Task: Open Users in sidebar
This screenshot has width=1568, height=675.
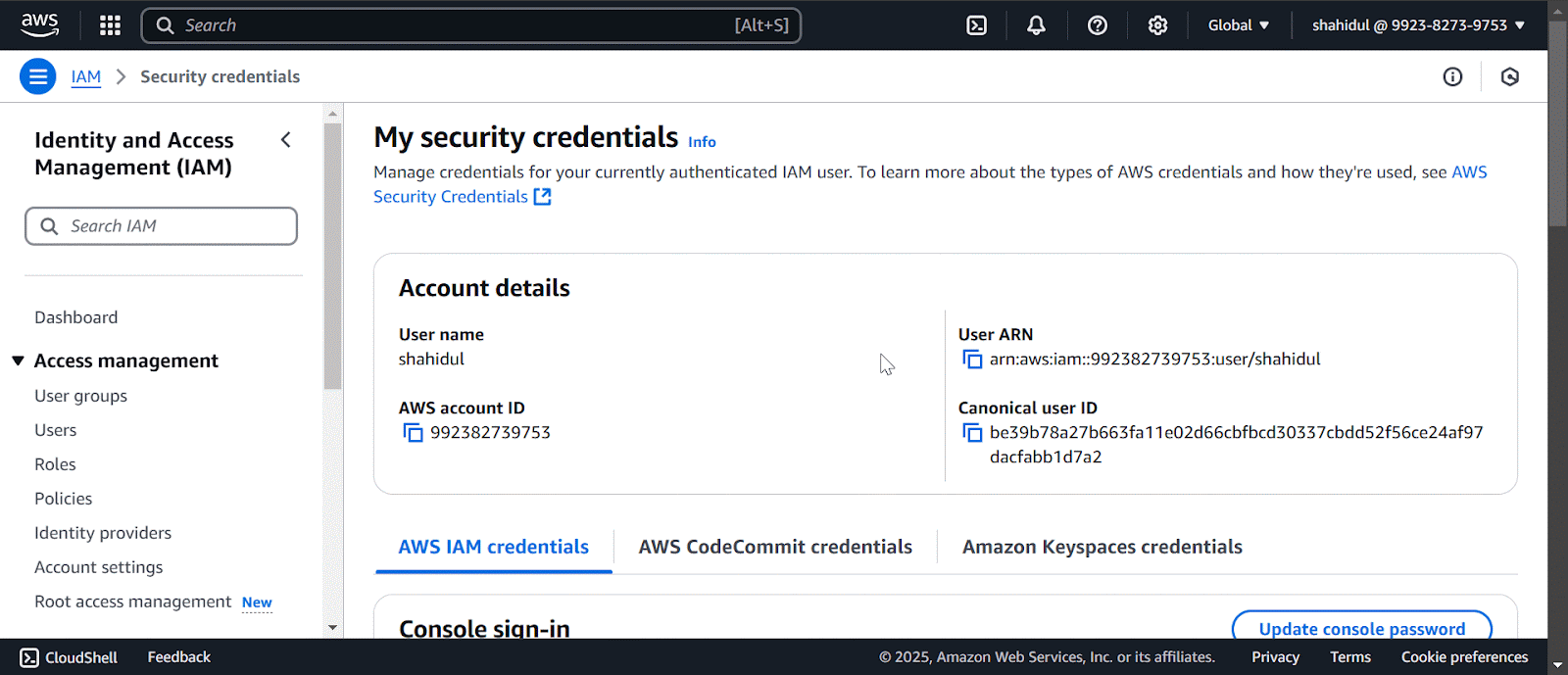Action: coord(56,430)
